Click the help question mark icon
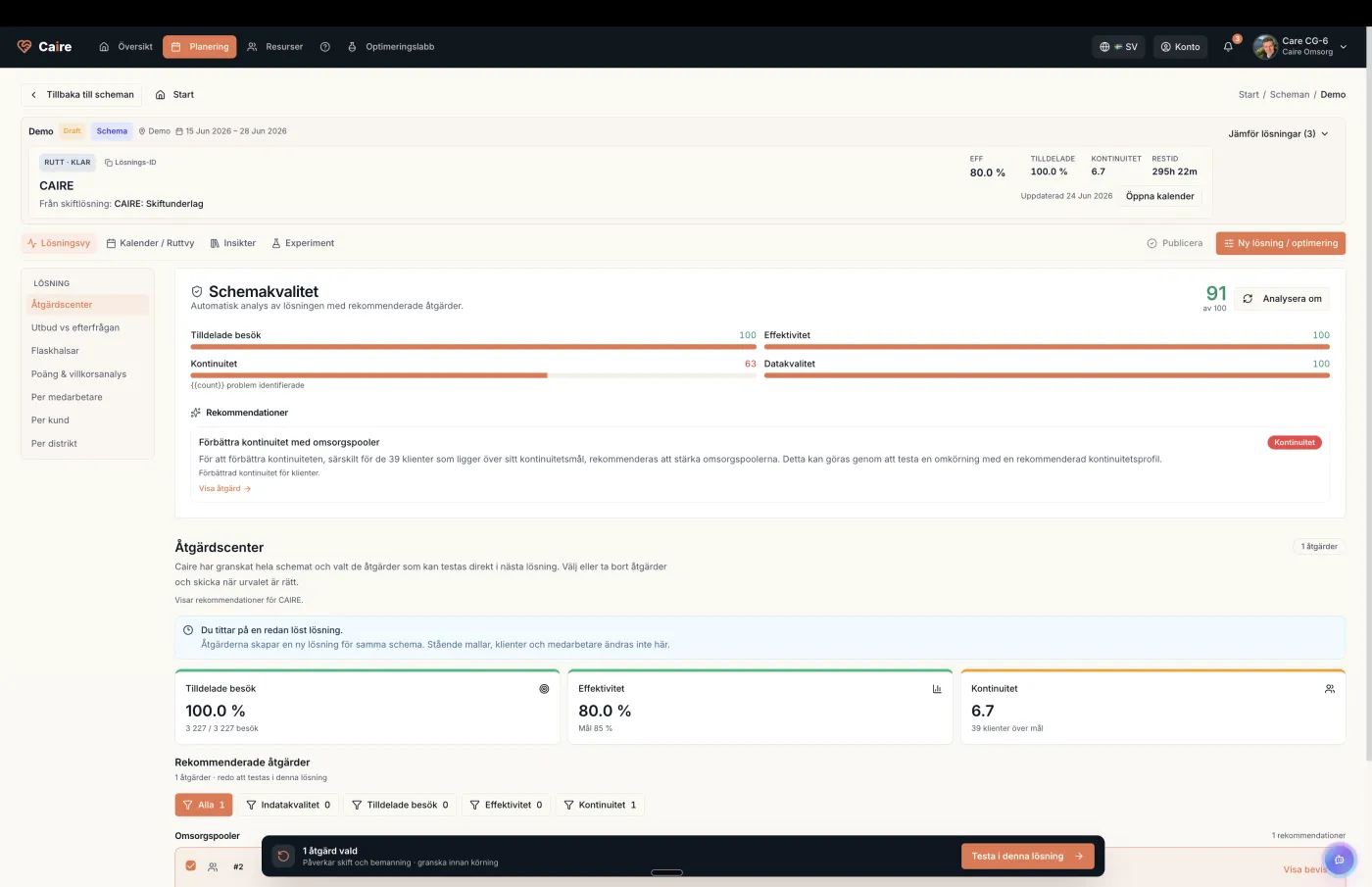The height and width of the screenshot is (887, 1372). (x=325, y=47)
